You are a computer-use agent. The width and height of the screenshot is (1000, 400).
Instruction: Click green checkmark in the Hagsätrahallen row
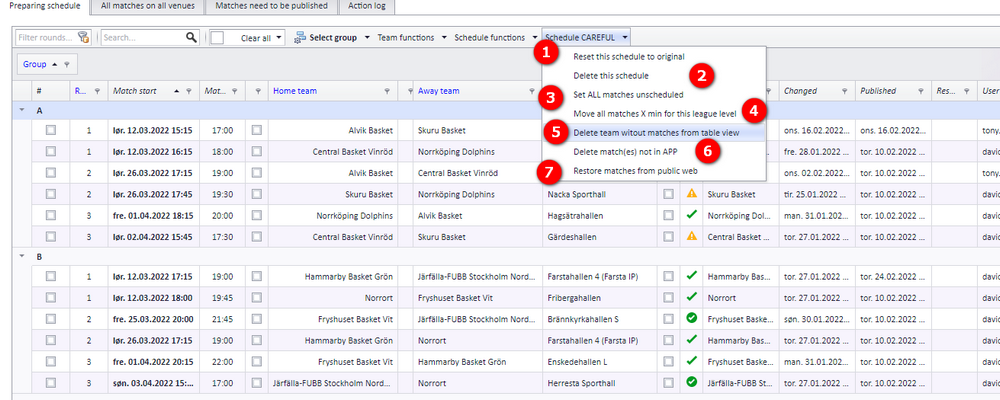pyautogui.click(x=691, y=215)
